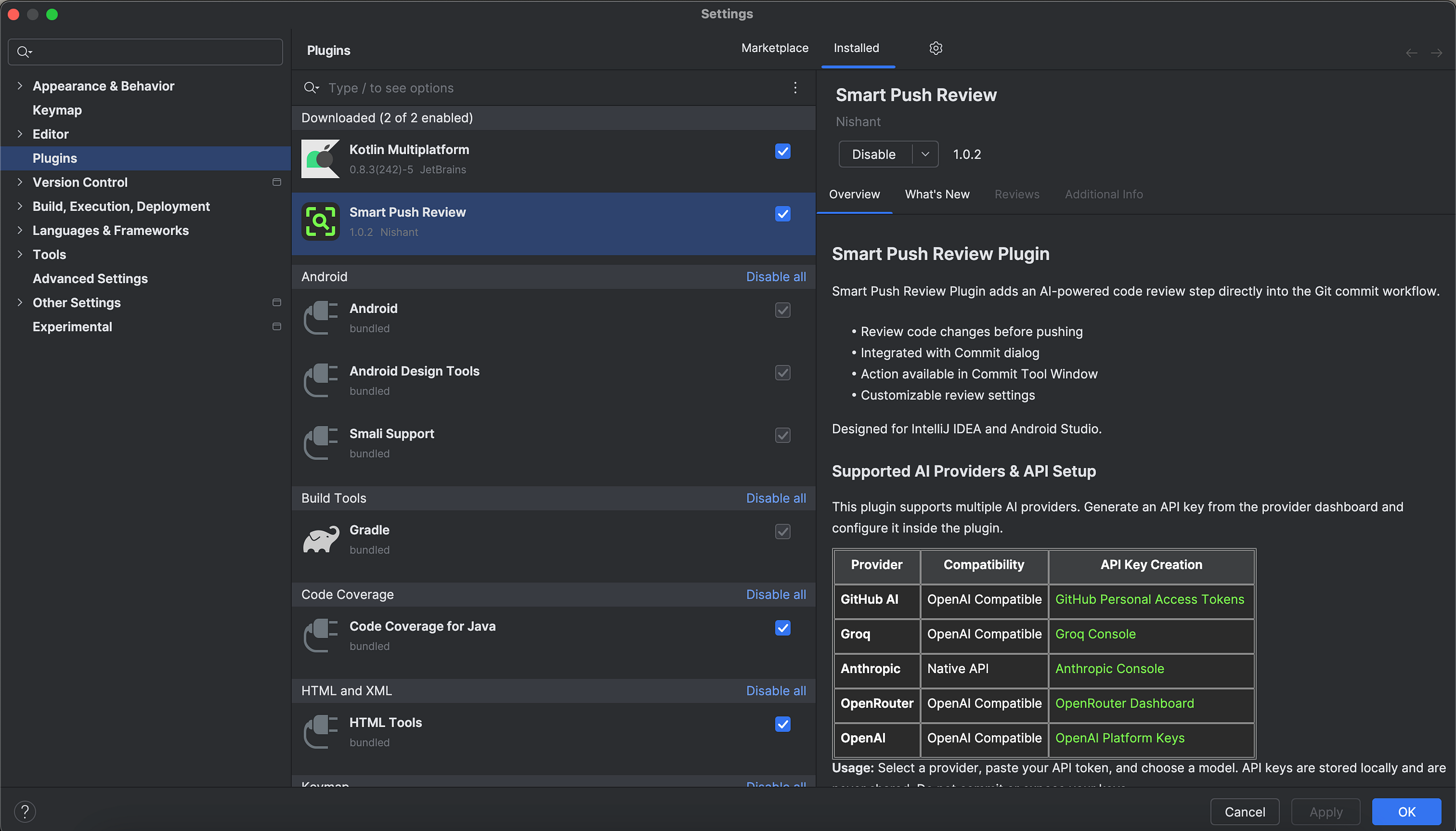1456x831 pixels.
Task: Open plugin list options (three dots)
Action: tap(795, 87)
